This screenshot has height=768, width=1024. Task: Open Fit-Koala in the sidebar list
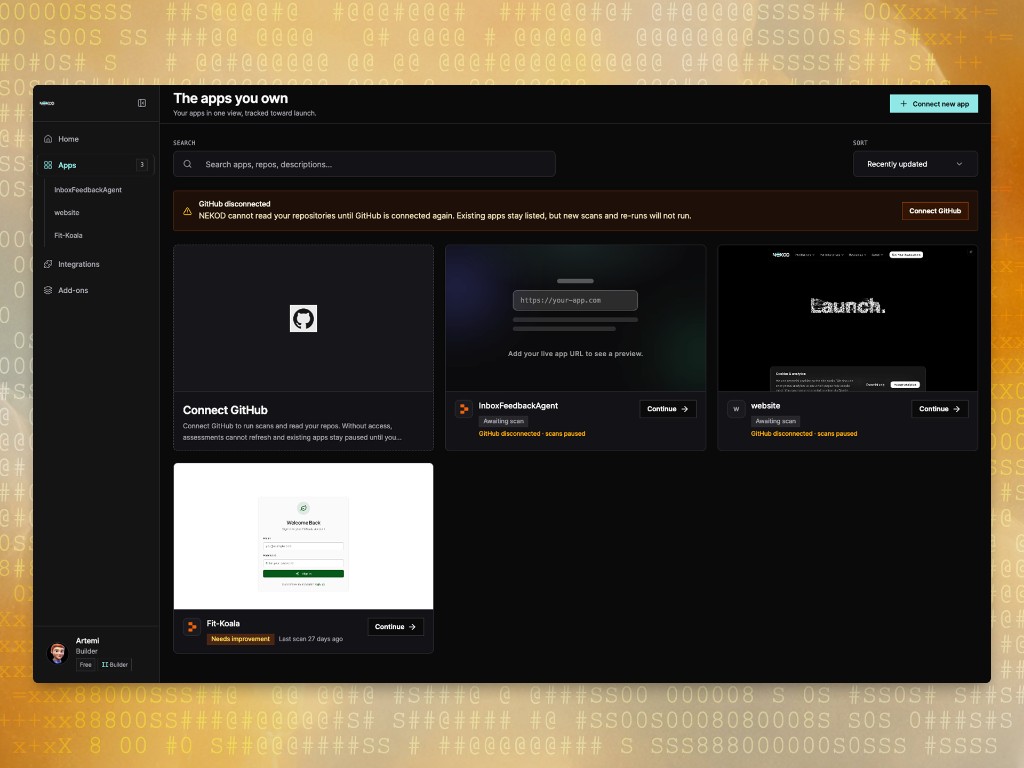point(69,236)
